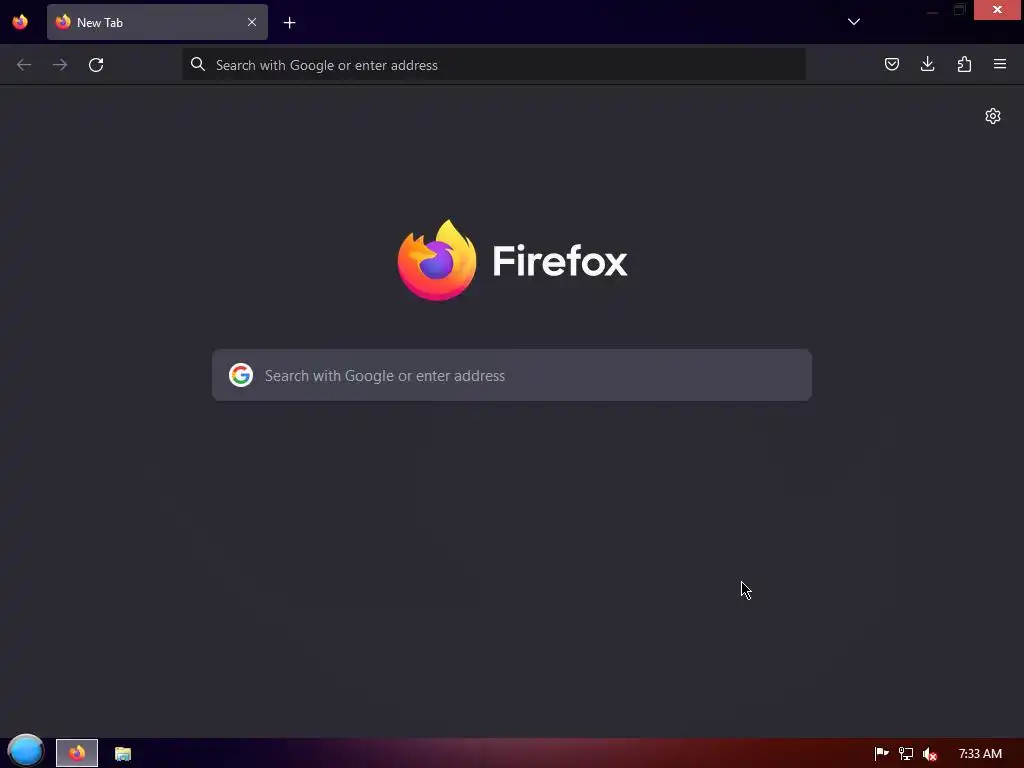Go back one page

coord(24,65)
